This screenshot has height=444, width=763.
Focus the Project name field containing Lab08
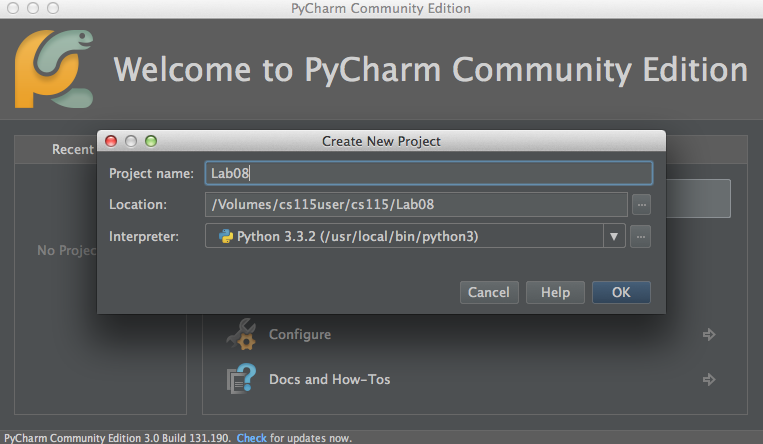(428, 173)
